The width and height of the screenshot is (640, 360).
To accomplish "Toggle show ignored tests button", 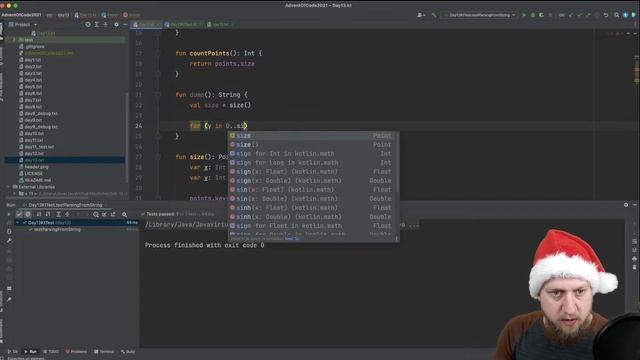I will pos(28,214).
